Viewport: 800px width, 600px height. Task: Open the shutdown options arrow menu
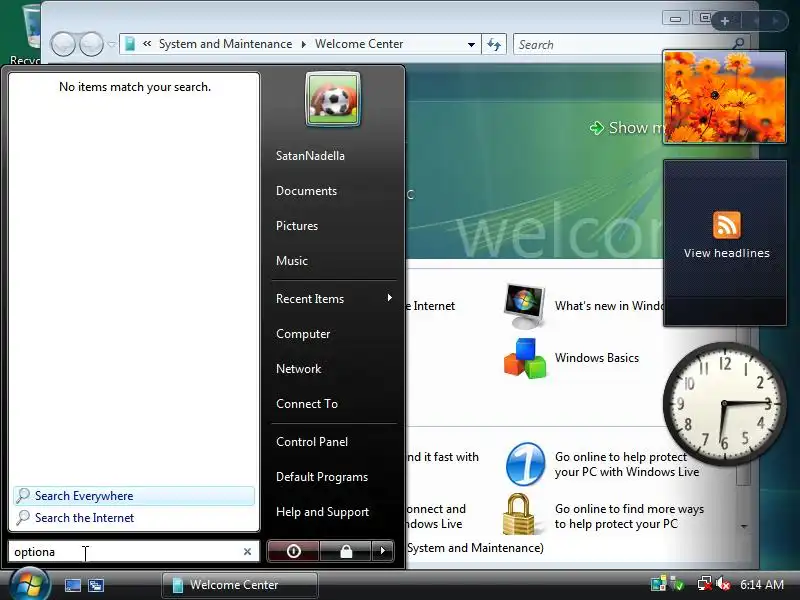click(383, 551)
